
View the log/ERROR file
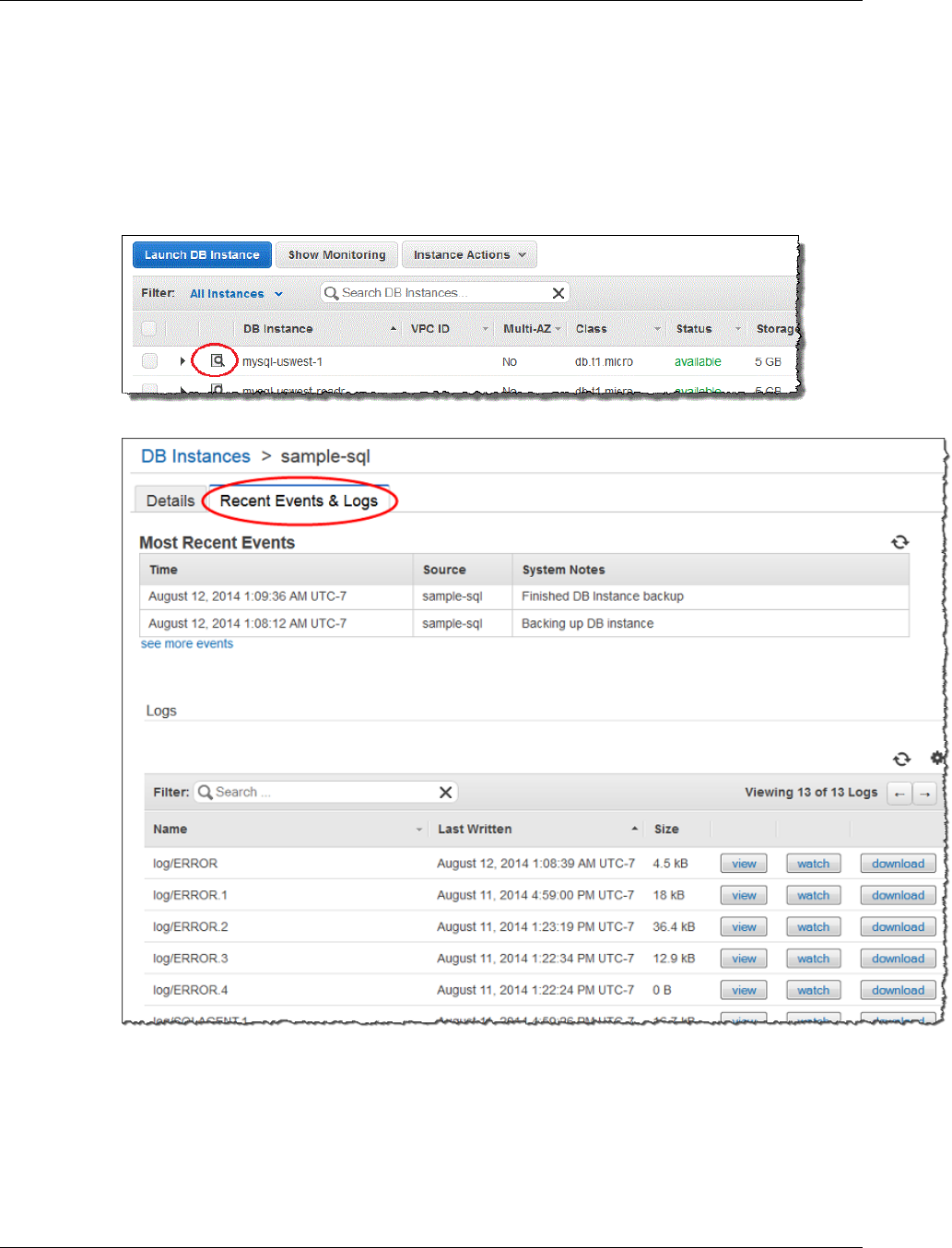[744, 864]
